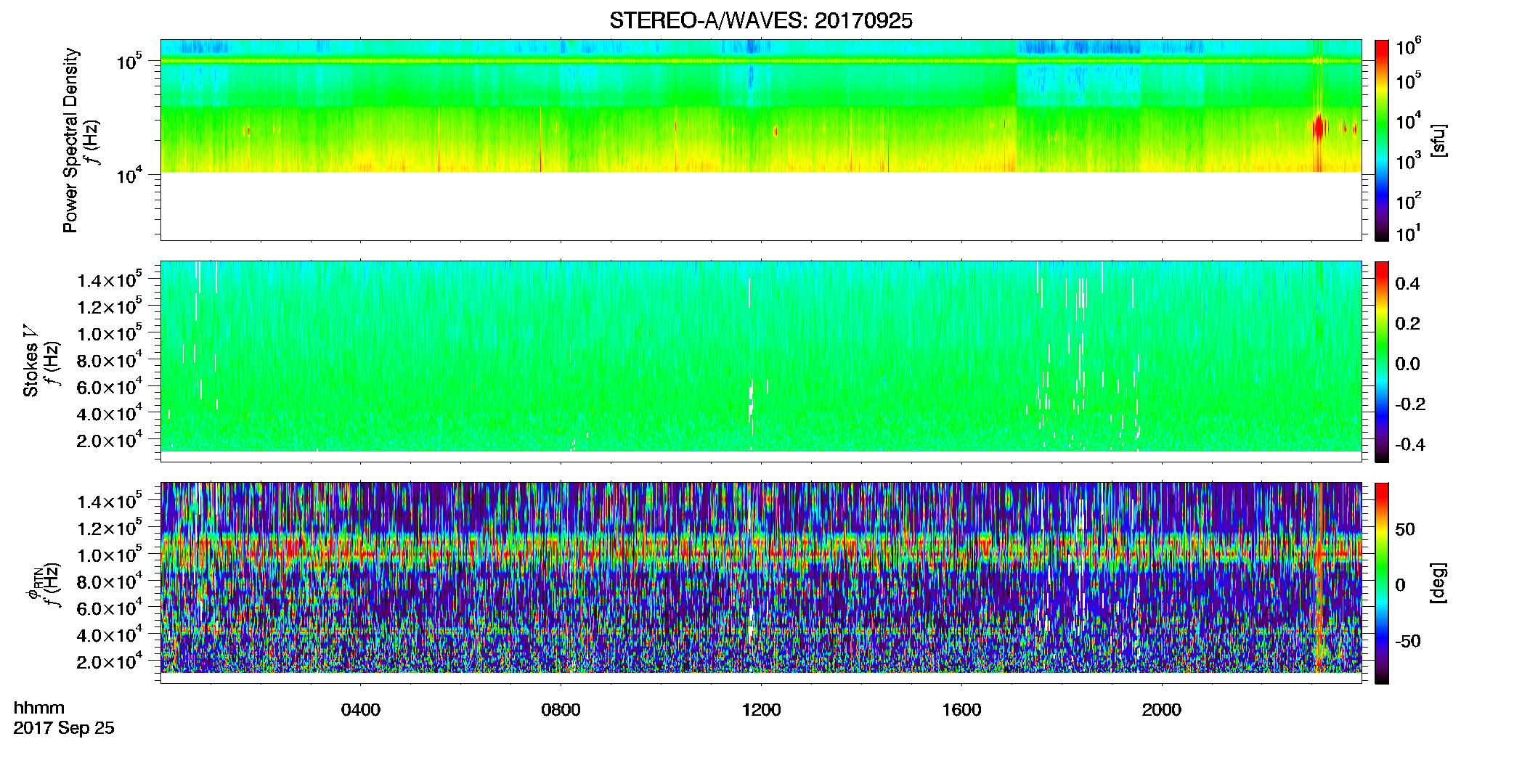Screen dimensions: 1522x784
Task: Click the φ RTN degrees color bar
Action: (1382, 583)
